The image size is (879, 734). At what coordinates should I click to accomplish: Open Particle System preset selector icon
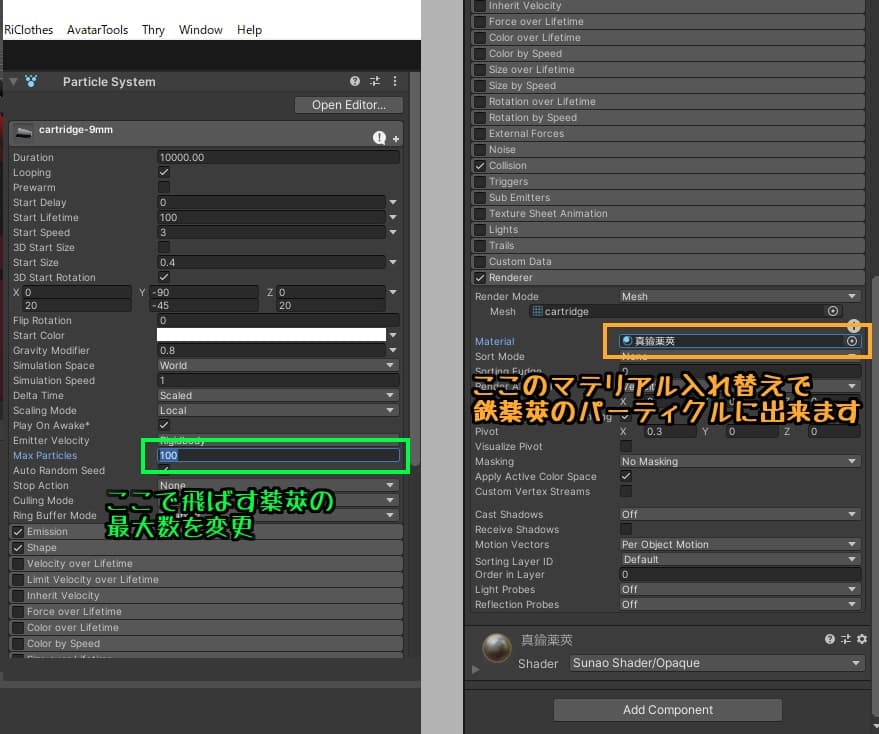[375, 82]
